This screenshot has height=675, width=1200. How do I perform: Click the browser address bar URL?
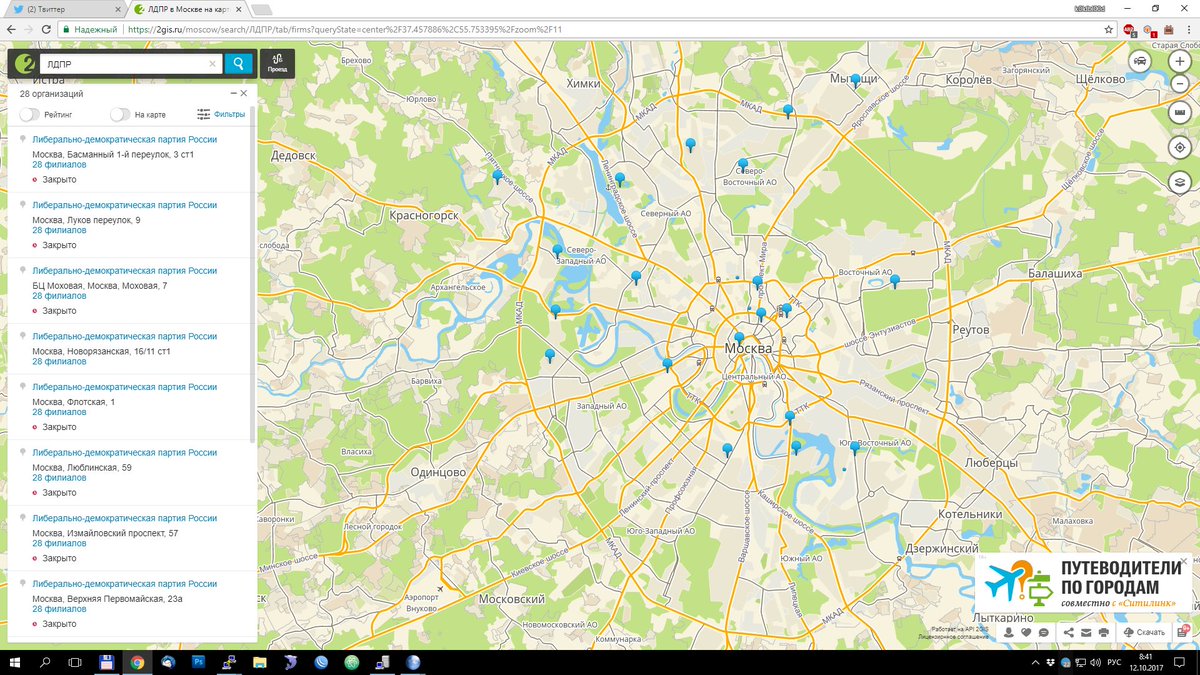coord(345,30)
